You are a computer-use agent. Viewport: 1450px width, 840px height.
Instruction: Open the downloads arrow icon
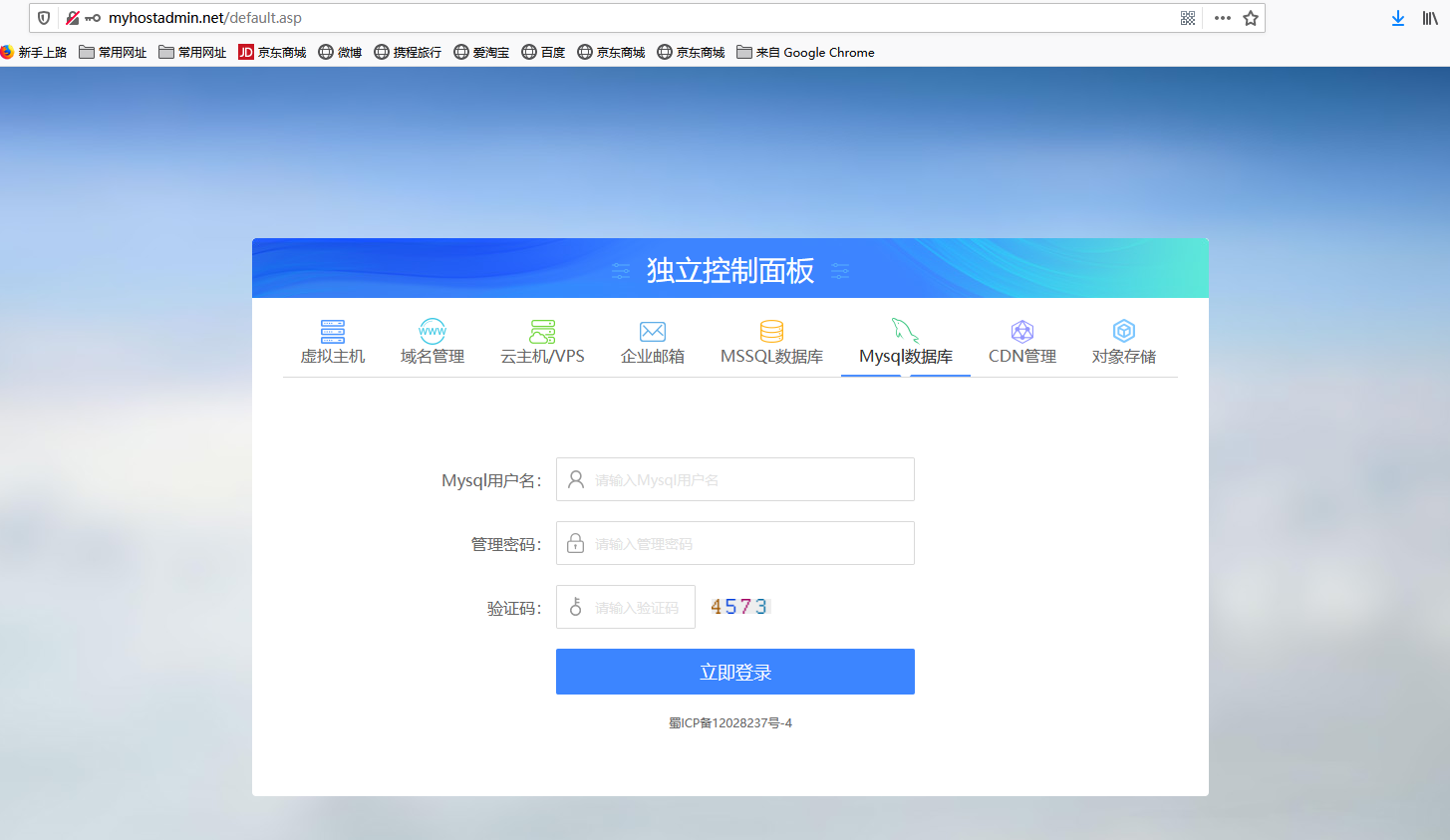point(1397,17)
